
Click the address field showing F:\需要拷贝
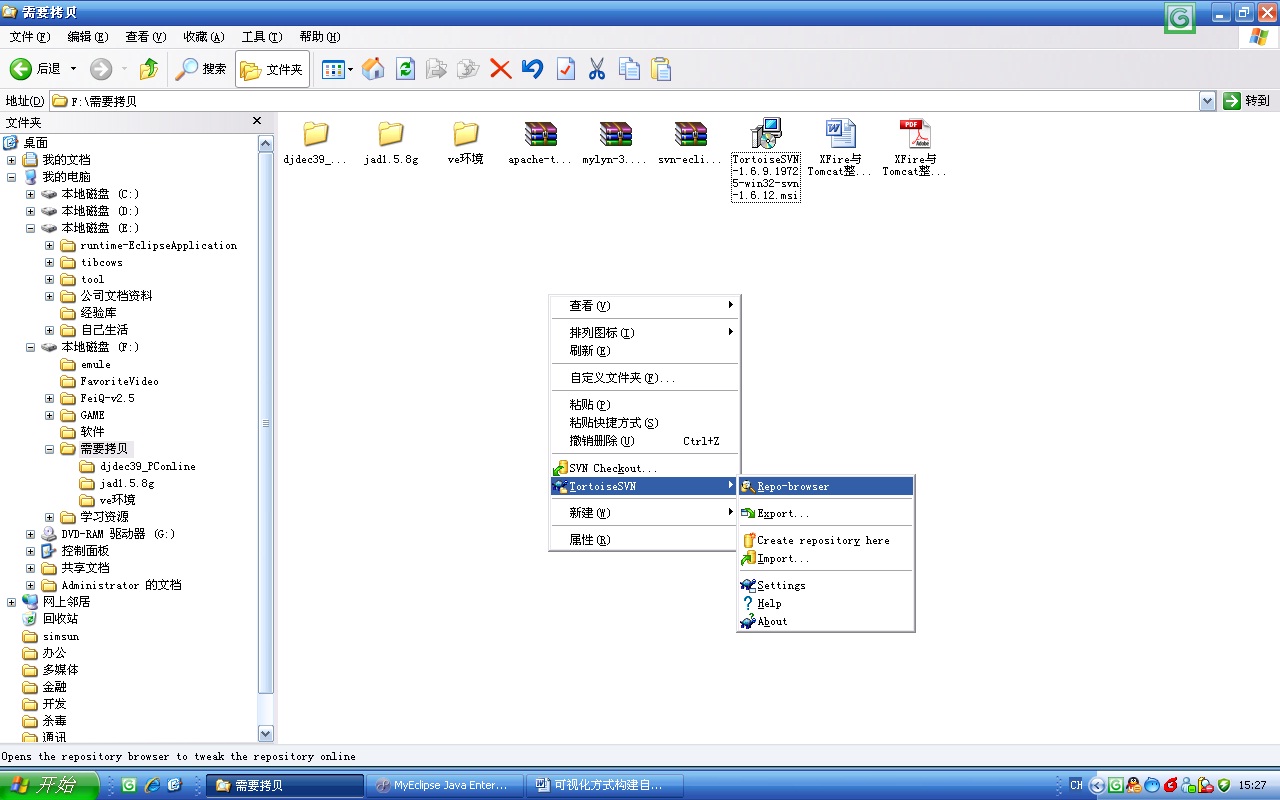click(623, 101)
